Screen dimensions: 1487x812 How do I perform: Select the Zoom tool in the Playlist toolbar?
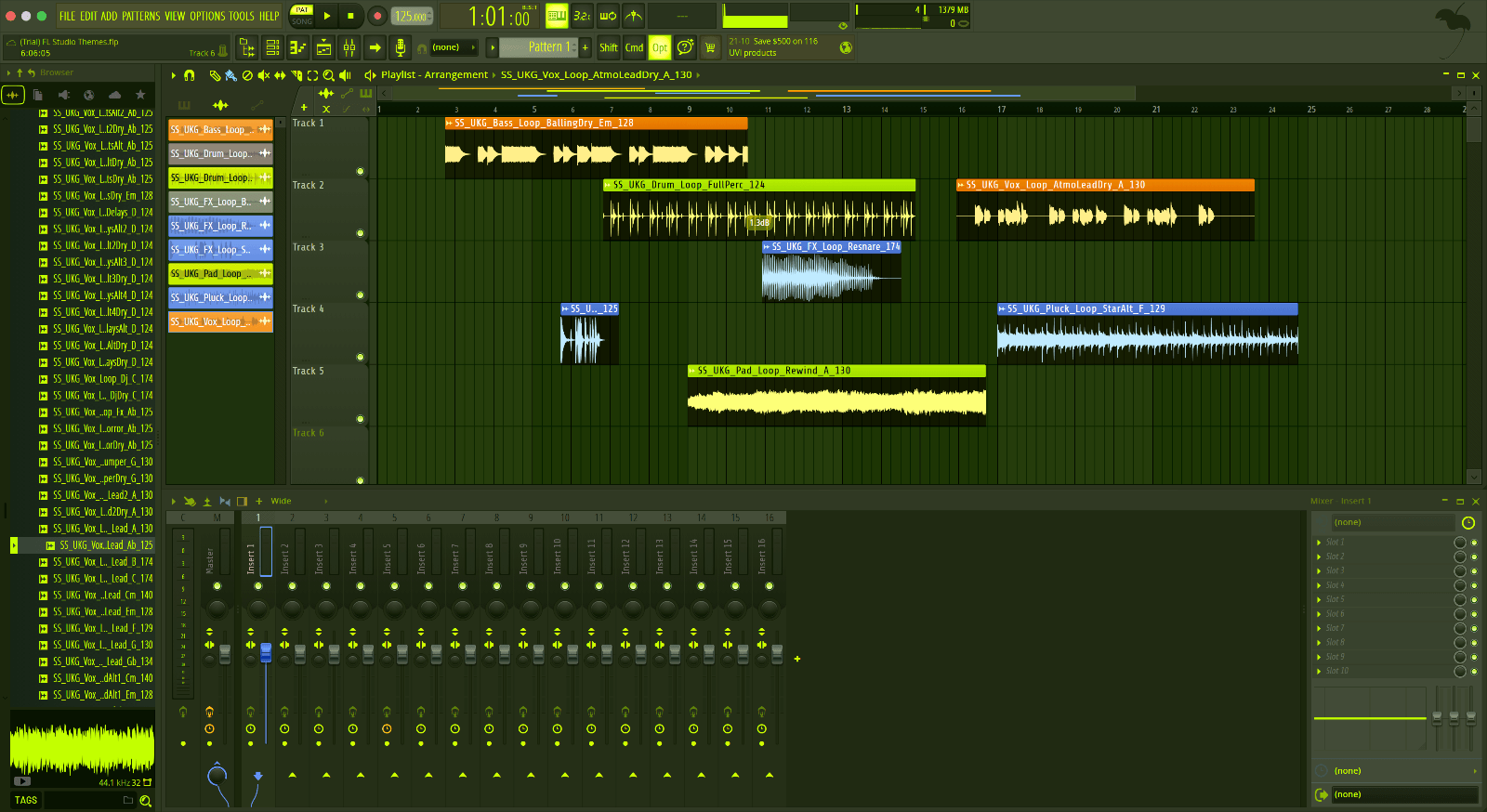pyautogui.click(x=328, y=75)
